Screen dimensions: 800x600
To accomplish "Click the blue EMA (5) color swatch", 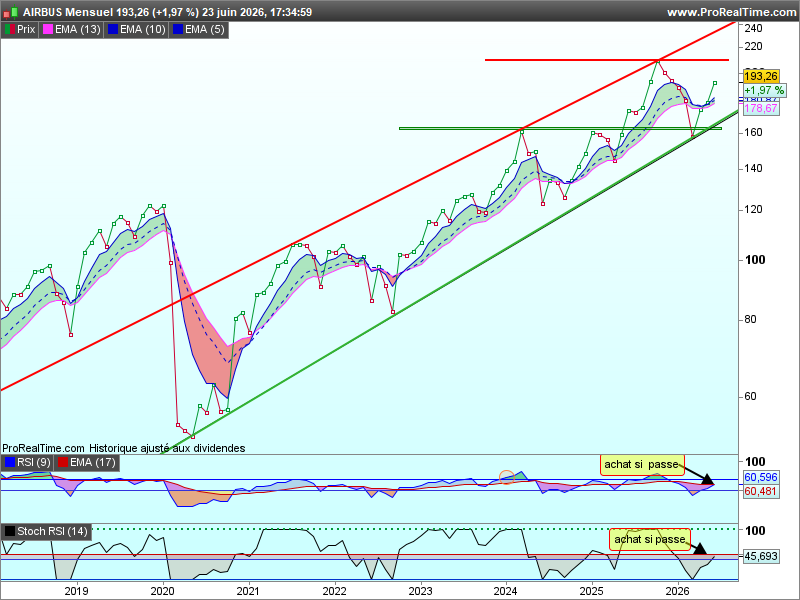I will coord(178,30).
